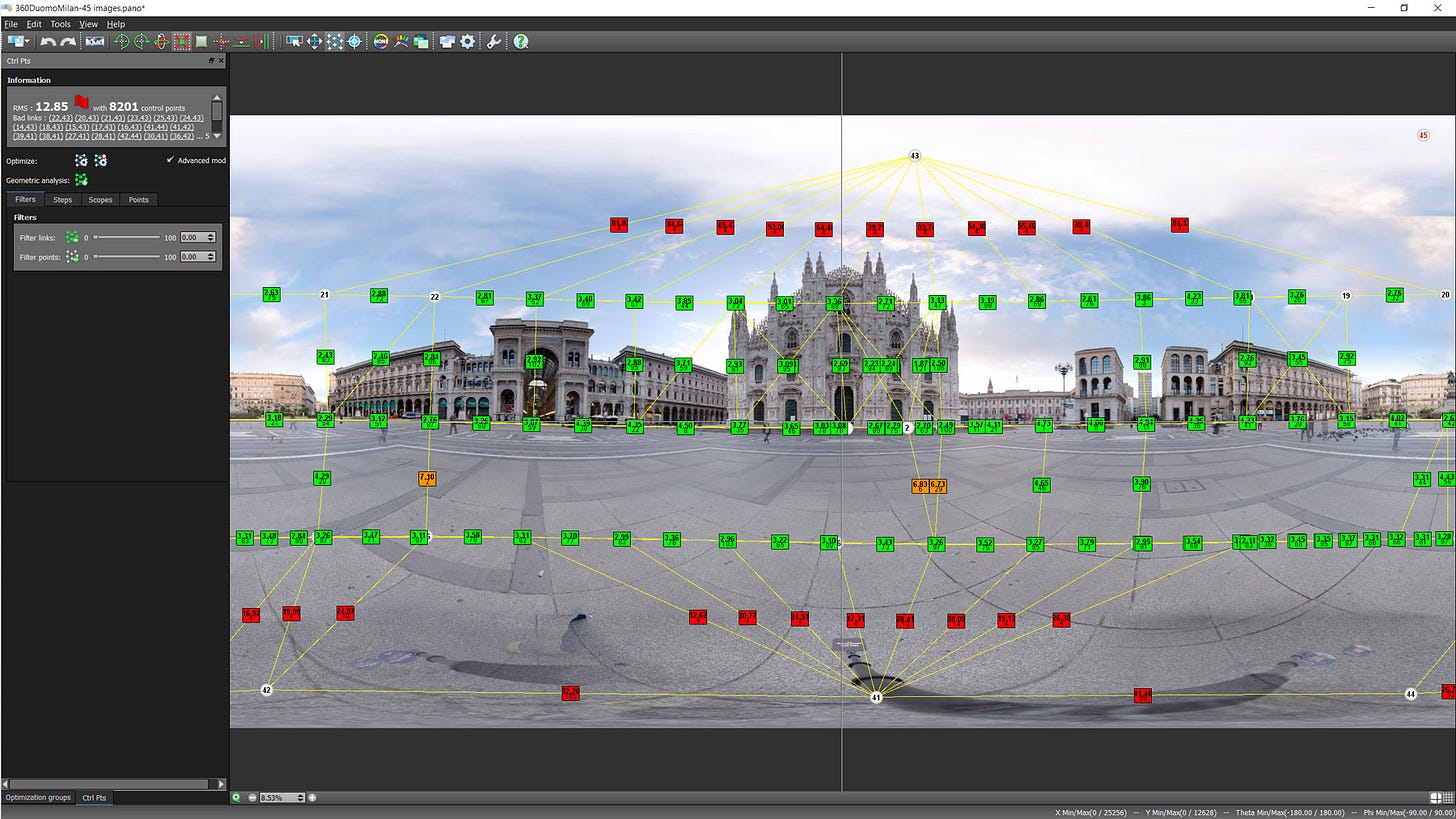
Task: Toggle the Advanced mode checkbox
Action: [170, 160]
